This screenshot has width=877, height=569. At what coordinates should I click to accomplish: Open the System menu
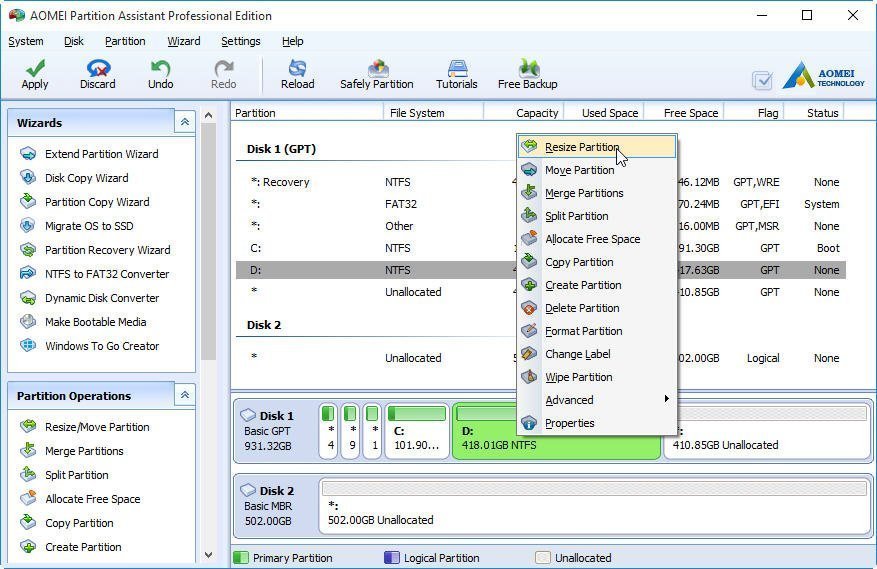[26, 41]
